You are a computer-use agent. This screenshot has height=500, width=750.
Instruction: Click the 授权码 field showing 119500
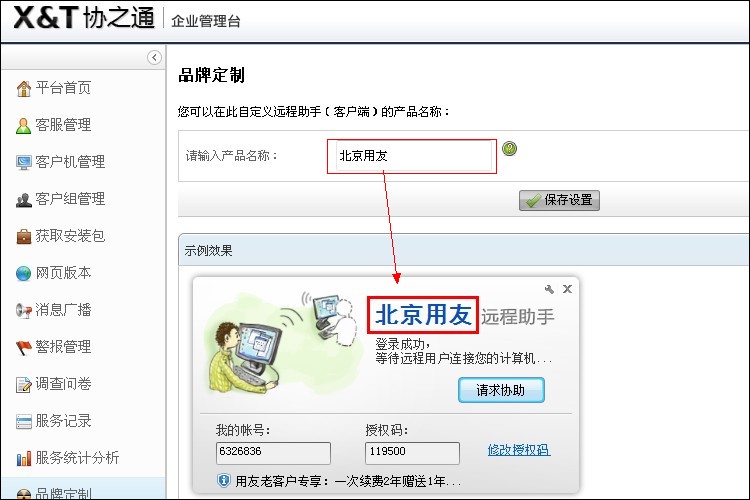click(412, 453)
